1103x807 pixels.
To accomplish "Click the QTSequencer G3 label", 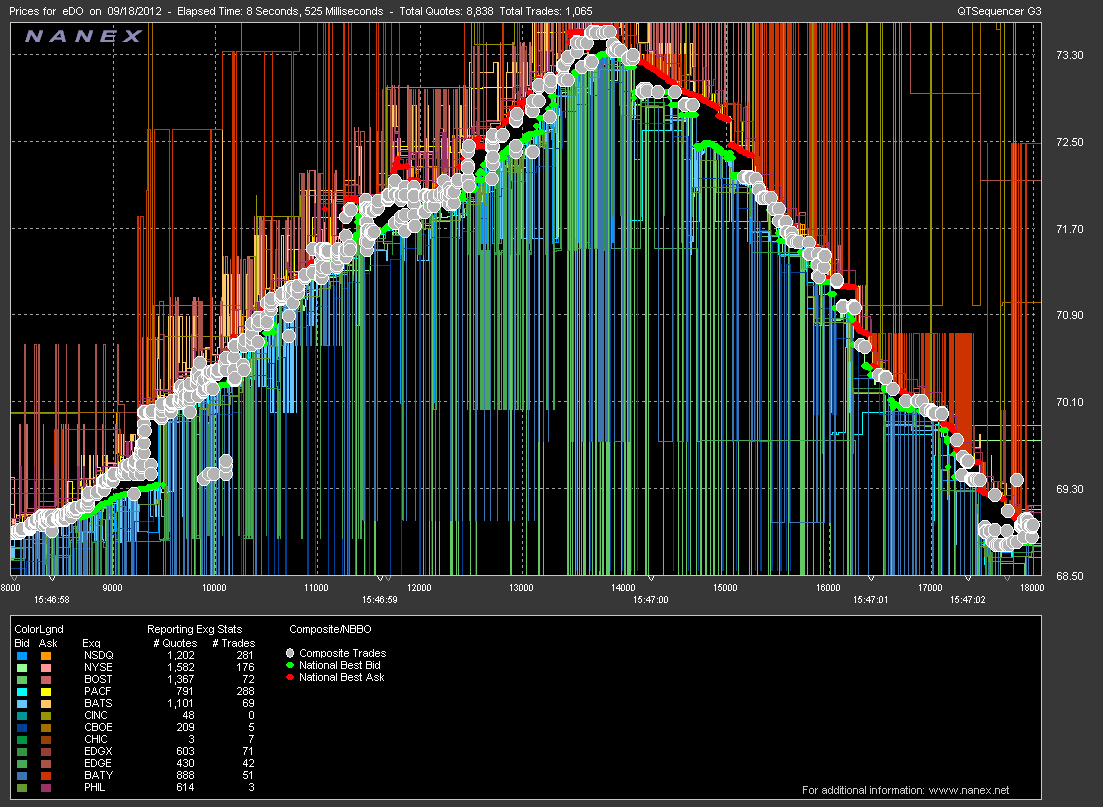I will click(x=999, y=11).
